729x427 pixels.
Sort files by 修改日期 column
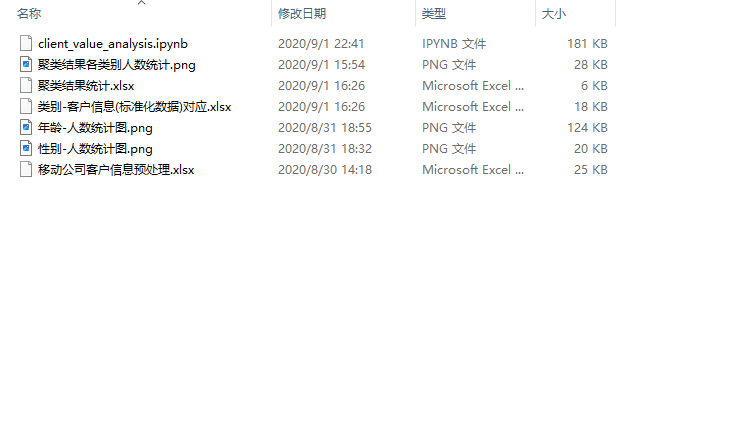pyautogui.click(x=302, y=14)
